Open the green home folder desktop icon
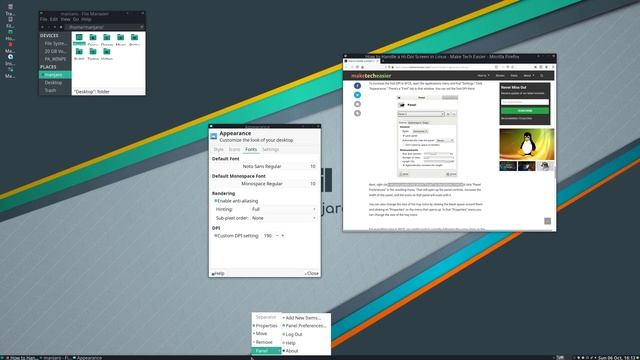 click(10, 32)
